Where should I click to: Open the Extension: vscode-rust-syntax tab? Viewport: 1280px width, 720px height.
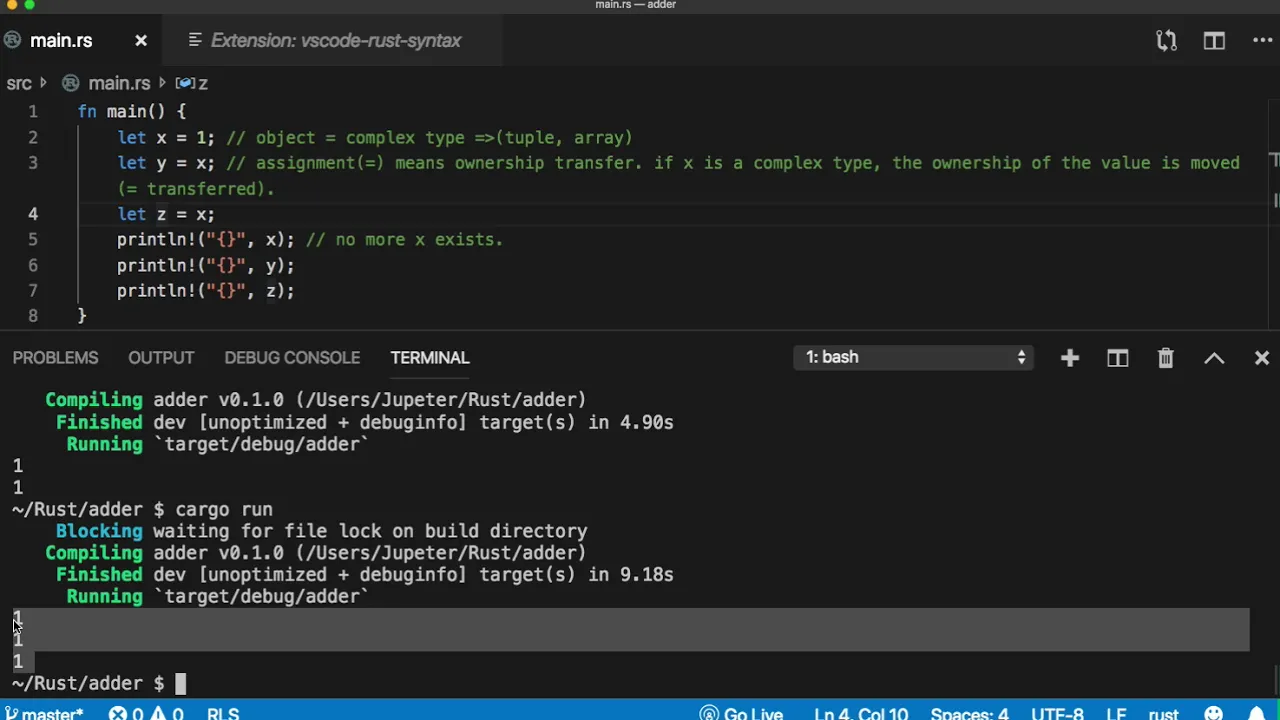[x=336, y=41]
